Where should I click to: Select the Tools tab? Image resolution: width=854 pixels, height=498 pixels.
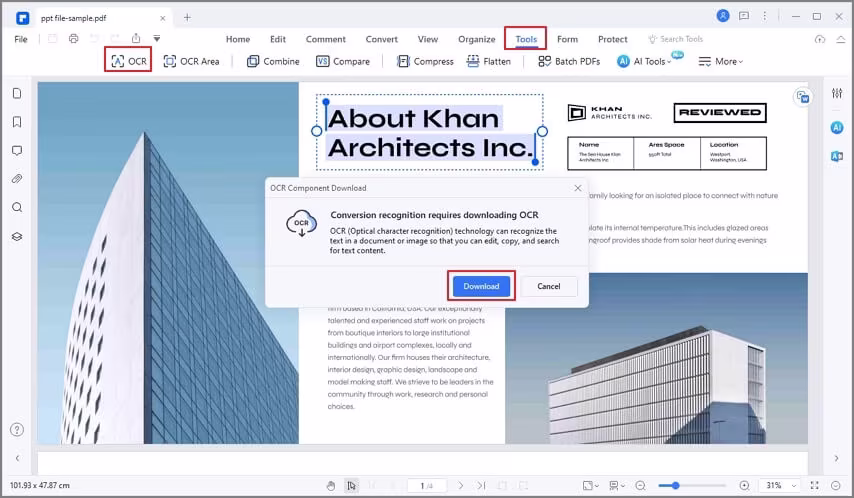pos(526,39)
